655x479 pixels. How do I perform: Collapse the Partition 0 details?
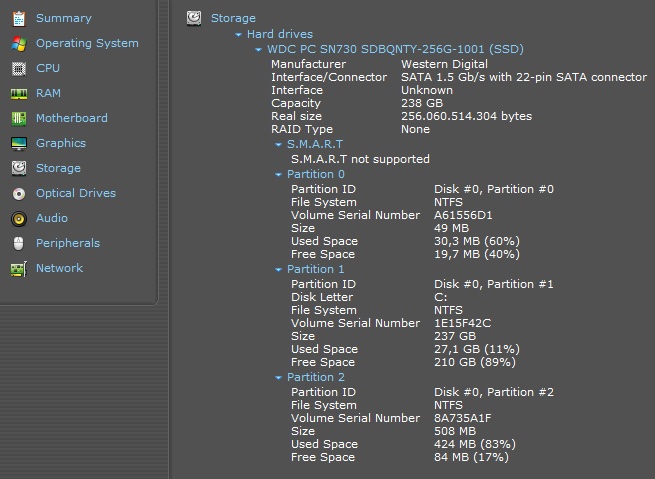coord(279,175)
